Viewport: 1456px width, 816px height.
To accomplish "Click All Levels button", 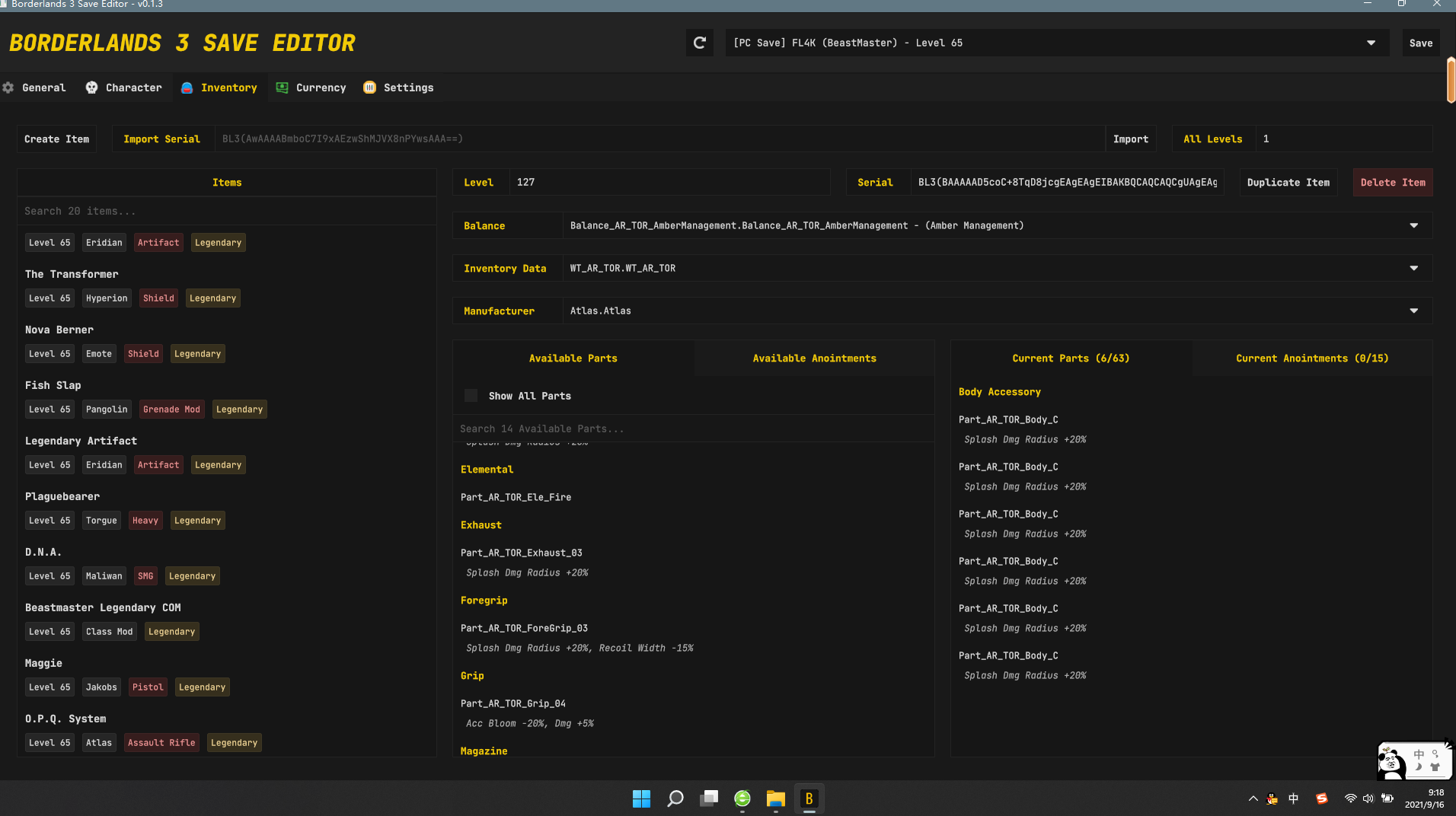I will coord(1212,139).
